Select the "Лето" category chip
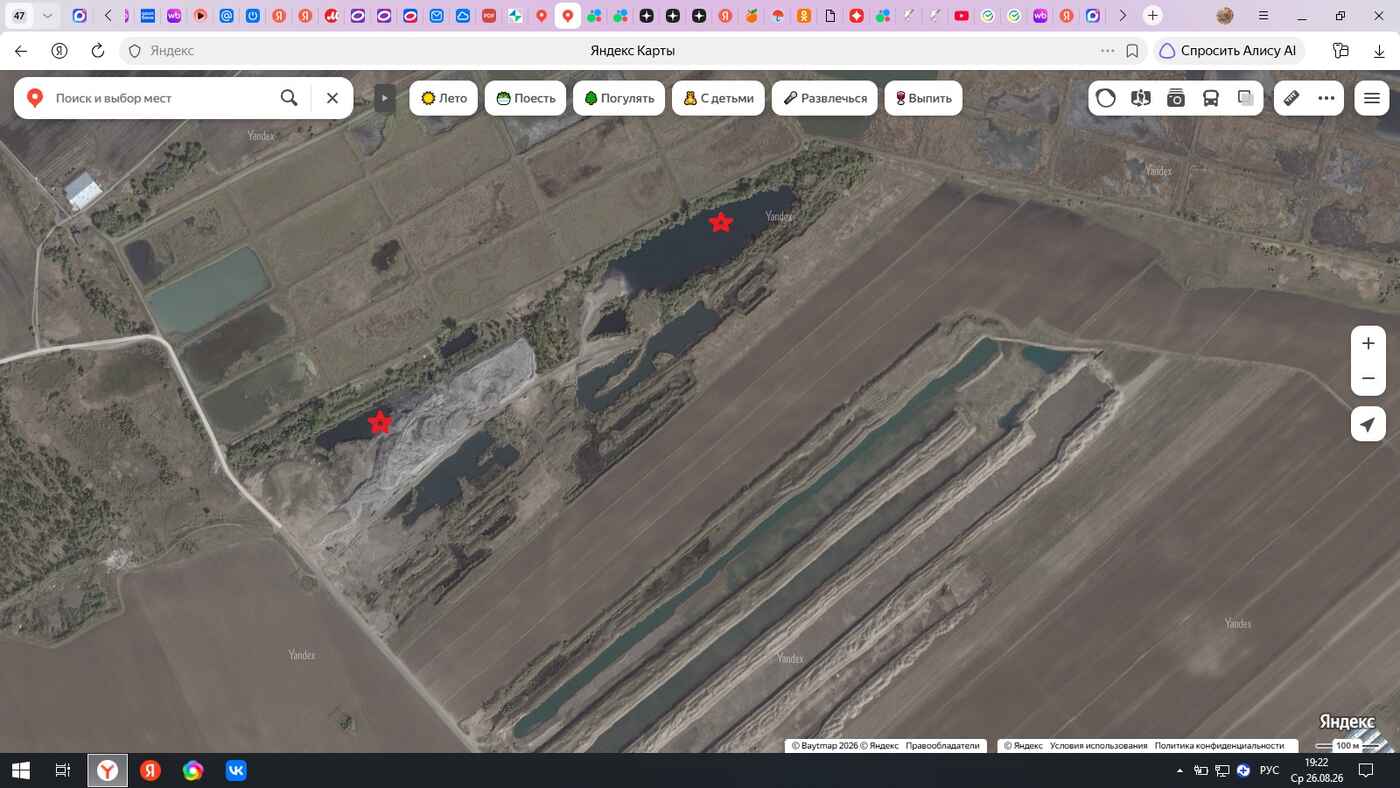Image resolution: width=1400 pixels, height=788 pixels. coord(444,98)
